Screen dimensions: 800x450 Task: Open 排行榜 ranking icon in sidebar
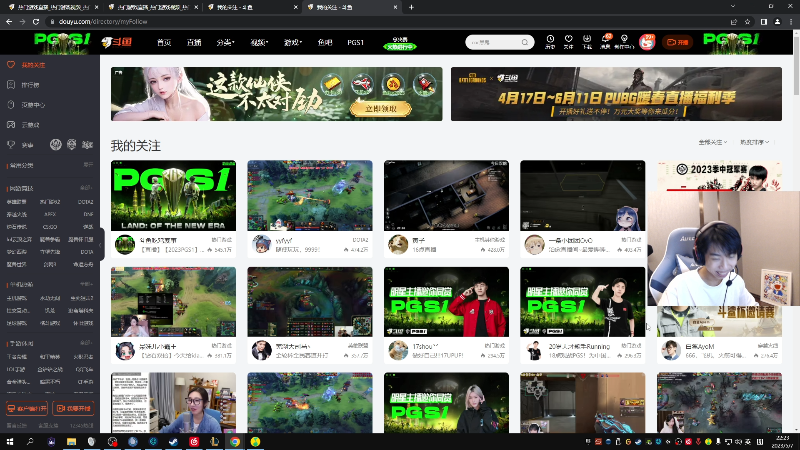click(x=11, y=85)
